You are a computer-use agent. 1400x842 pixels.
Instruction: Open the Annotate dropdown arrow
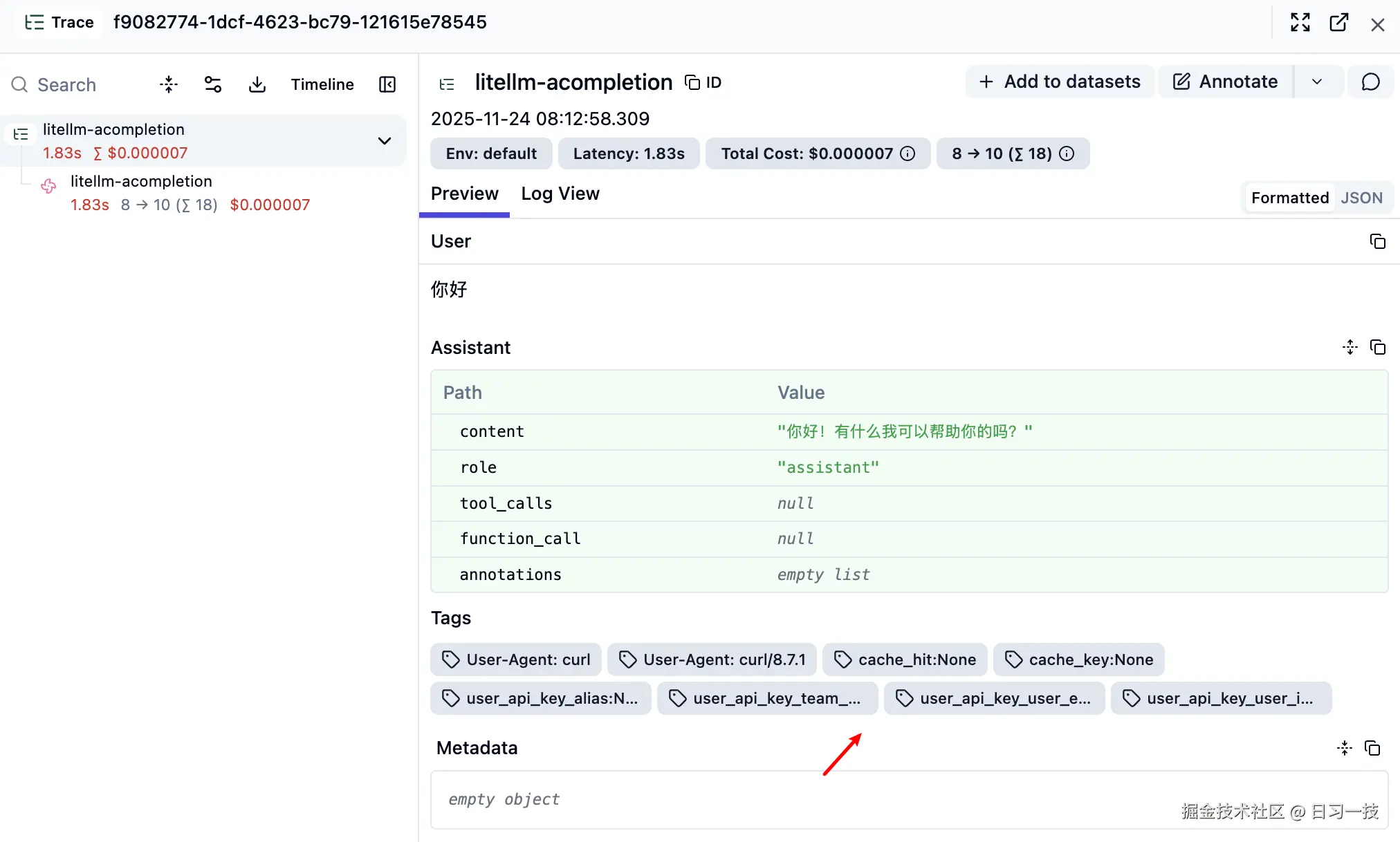1318,82
